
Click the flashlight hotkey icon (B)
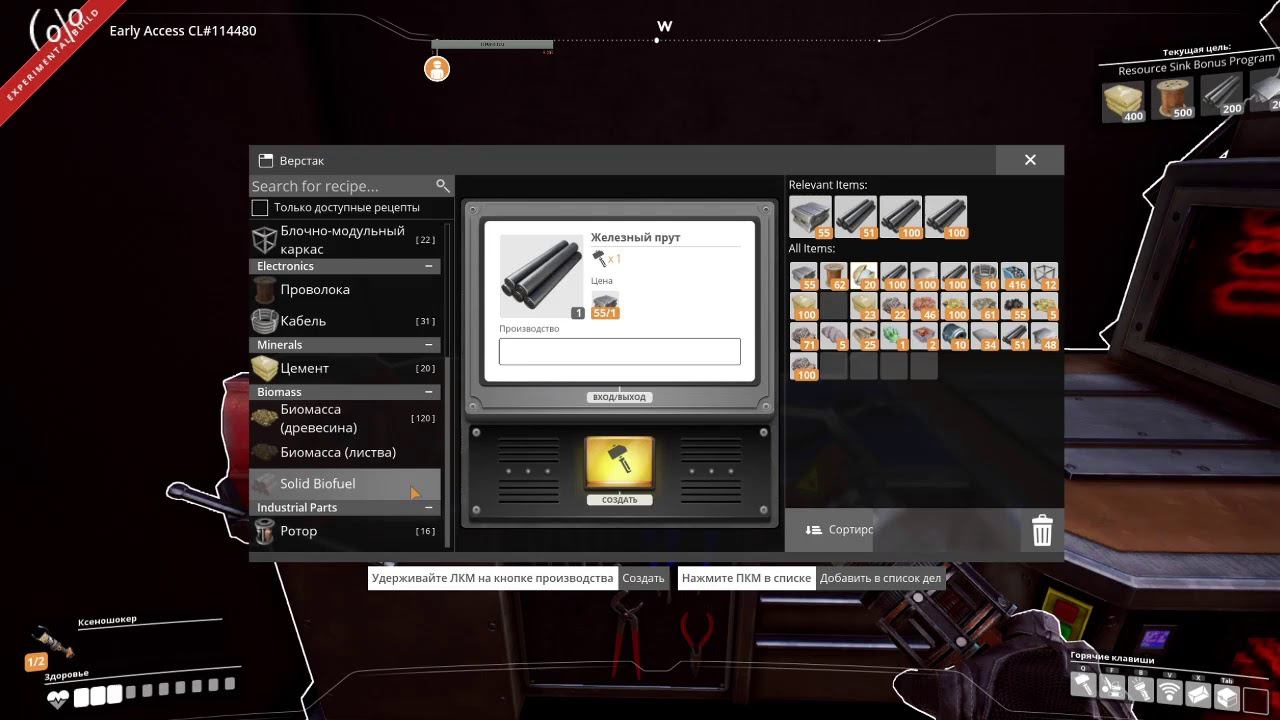pos(1140,689)
